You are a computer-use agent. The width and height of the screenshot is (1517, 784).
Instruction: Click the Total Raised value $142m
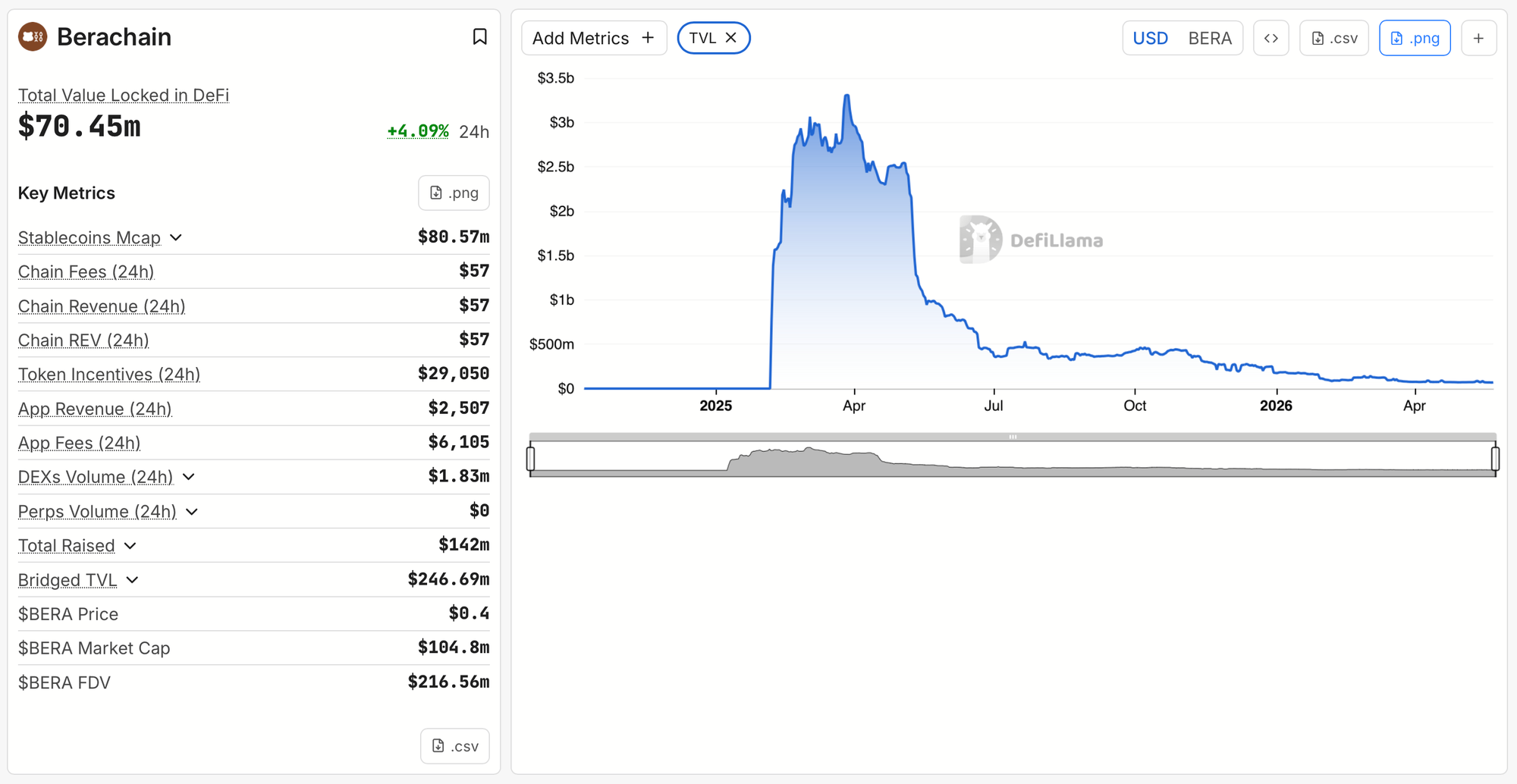pos(463,544)
